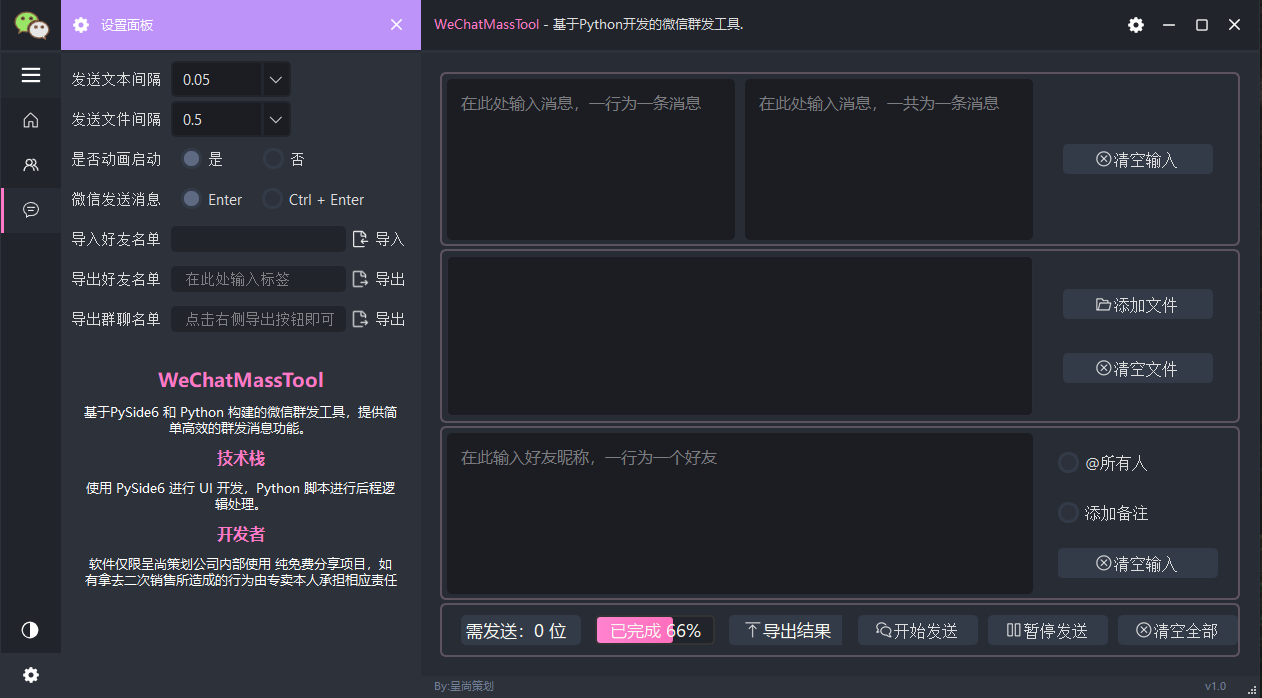1262x698 pixels.
Task: Click the 在此处输入标签 field
Action: 258,279
